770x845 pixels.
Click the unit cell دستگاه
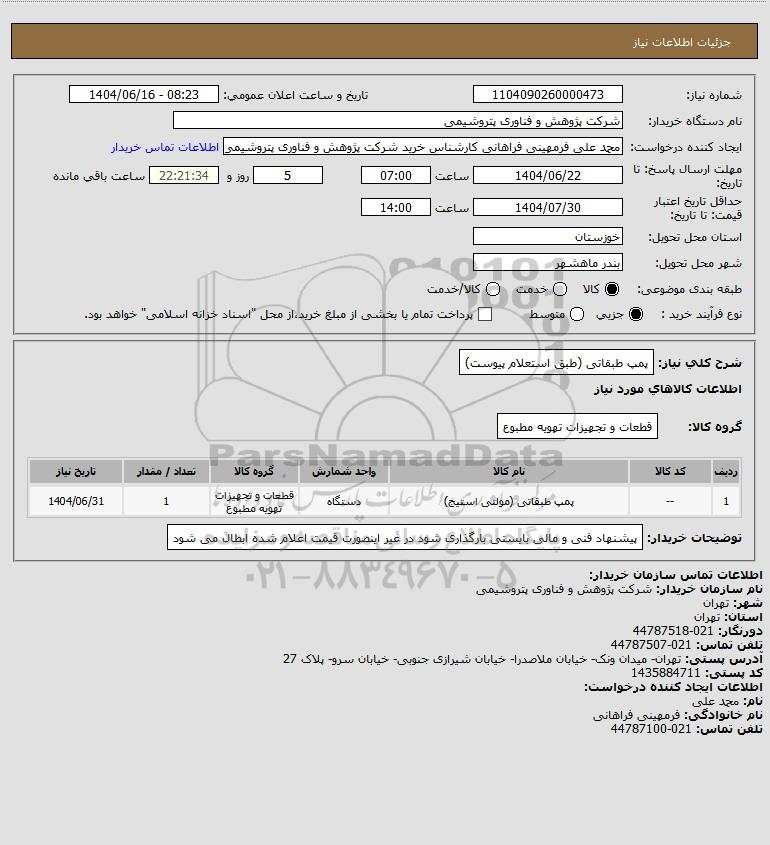point(344,501)
